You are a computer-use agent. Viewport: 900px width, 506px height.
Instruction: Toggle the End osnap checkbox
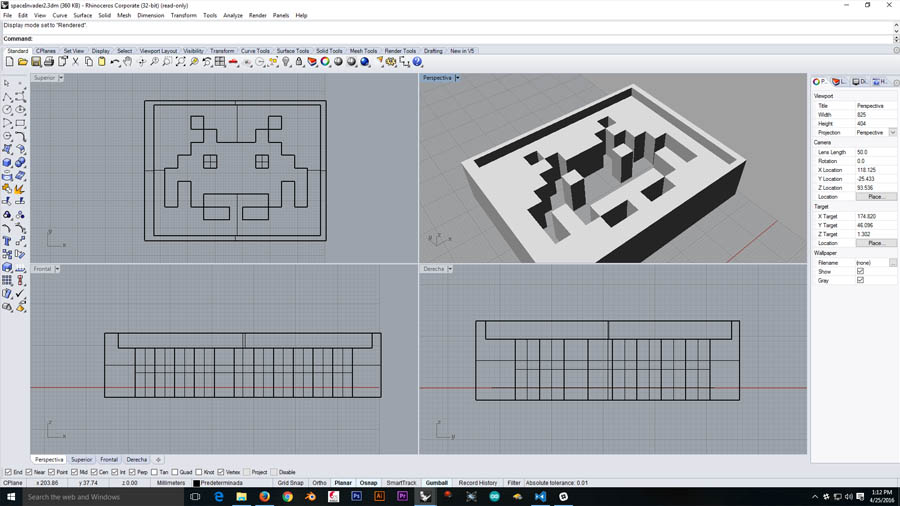[9, 472]
